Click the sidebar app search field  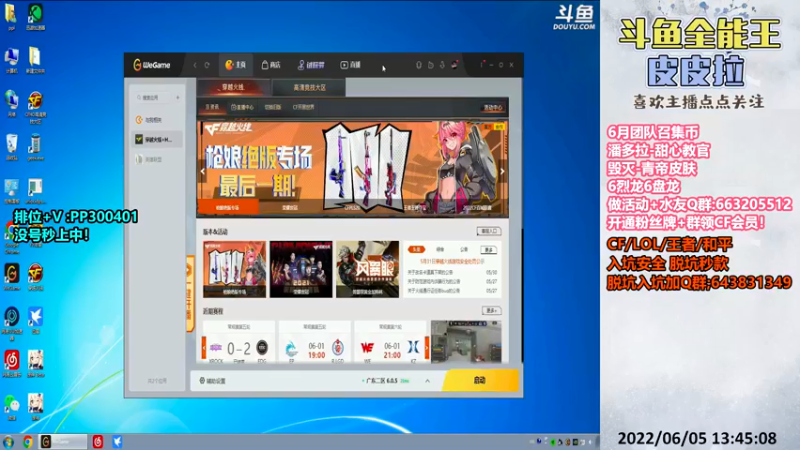pos(153,97)
